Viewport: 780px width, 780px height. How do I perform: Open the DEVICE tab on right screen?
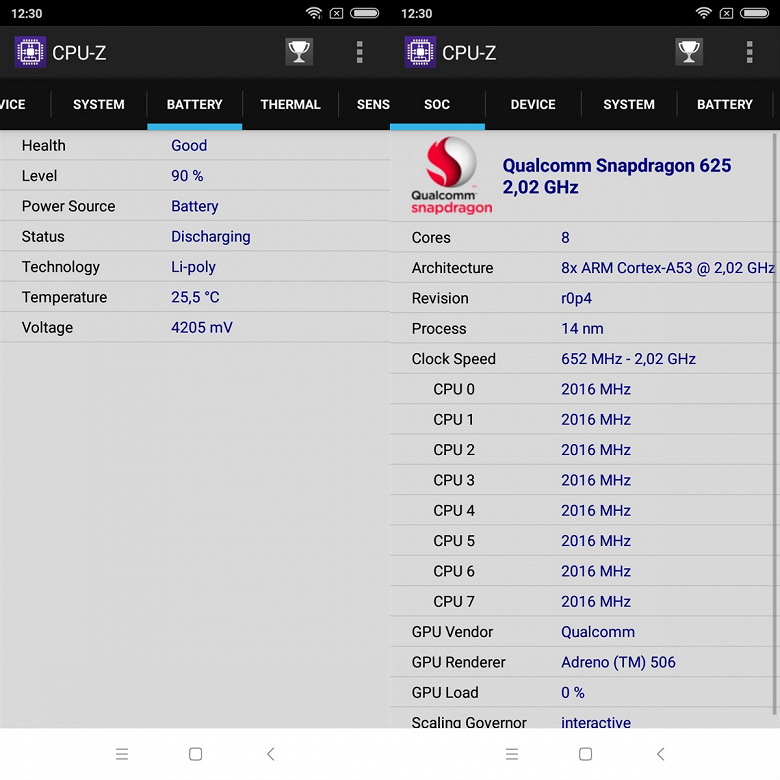pos(533,104)
